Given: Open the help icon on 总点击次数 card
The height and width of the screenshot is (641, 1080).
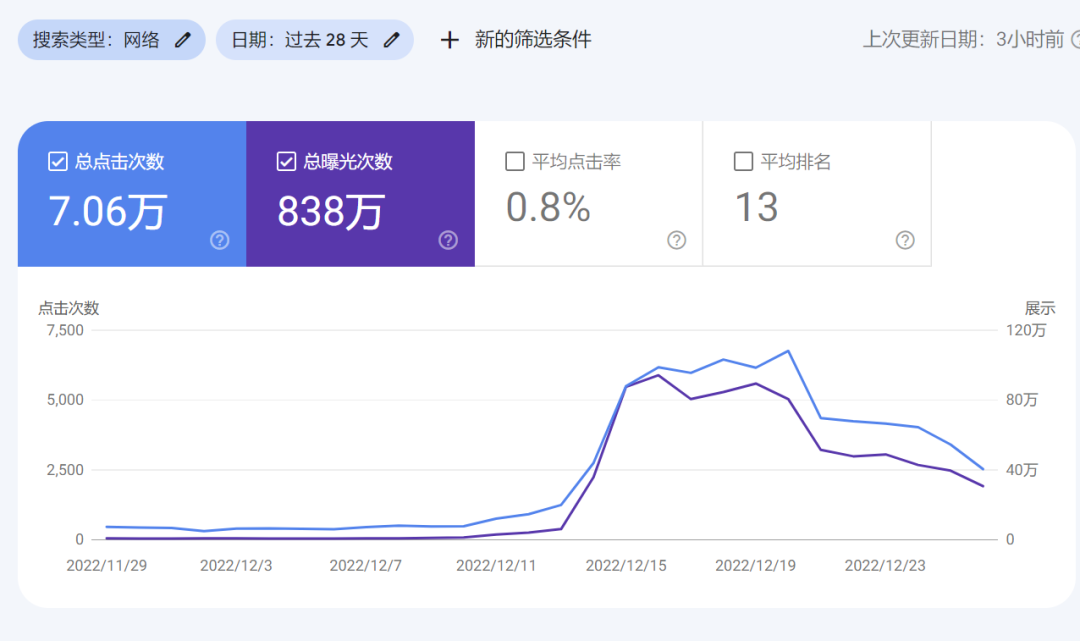Looking at the screenshot, I should point(218,240).
